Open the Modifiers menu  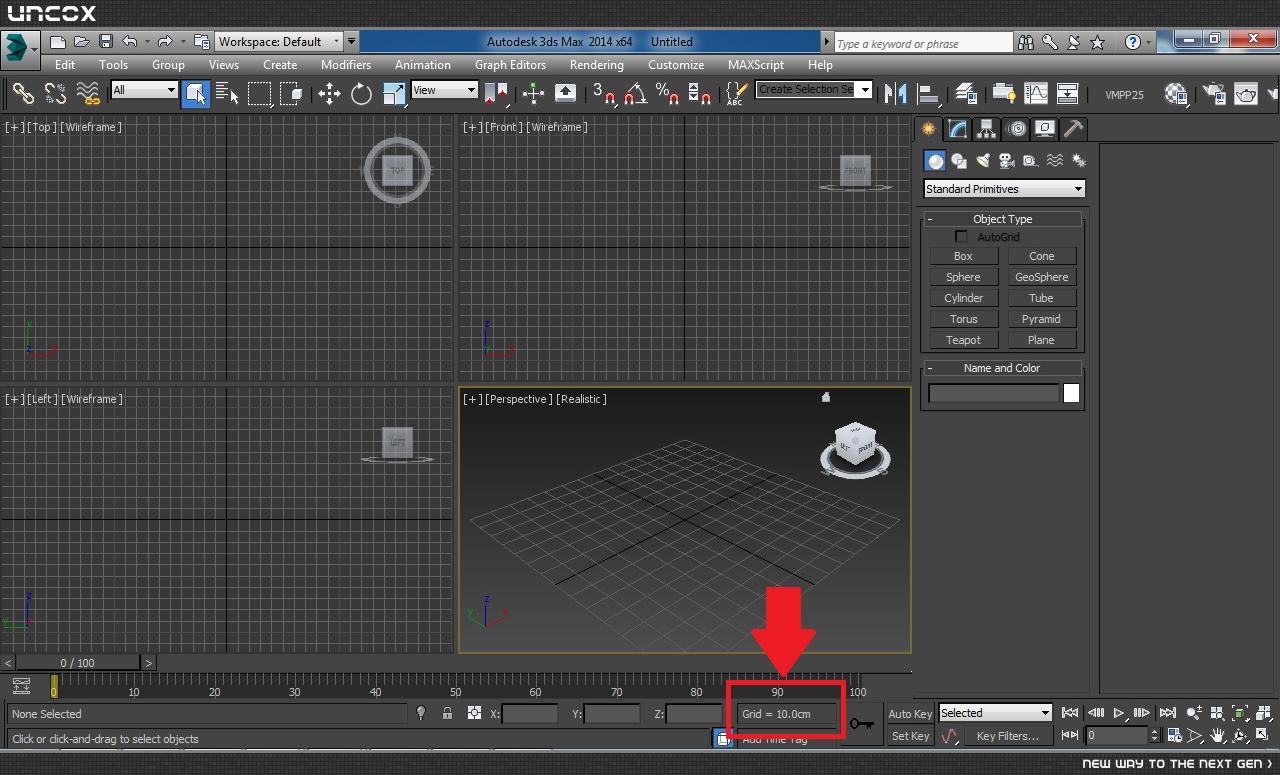pos(346,65)
